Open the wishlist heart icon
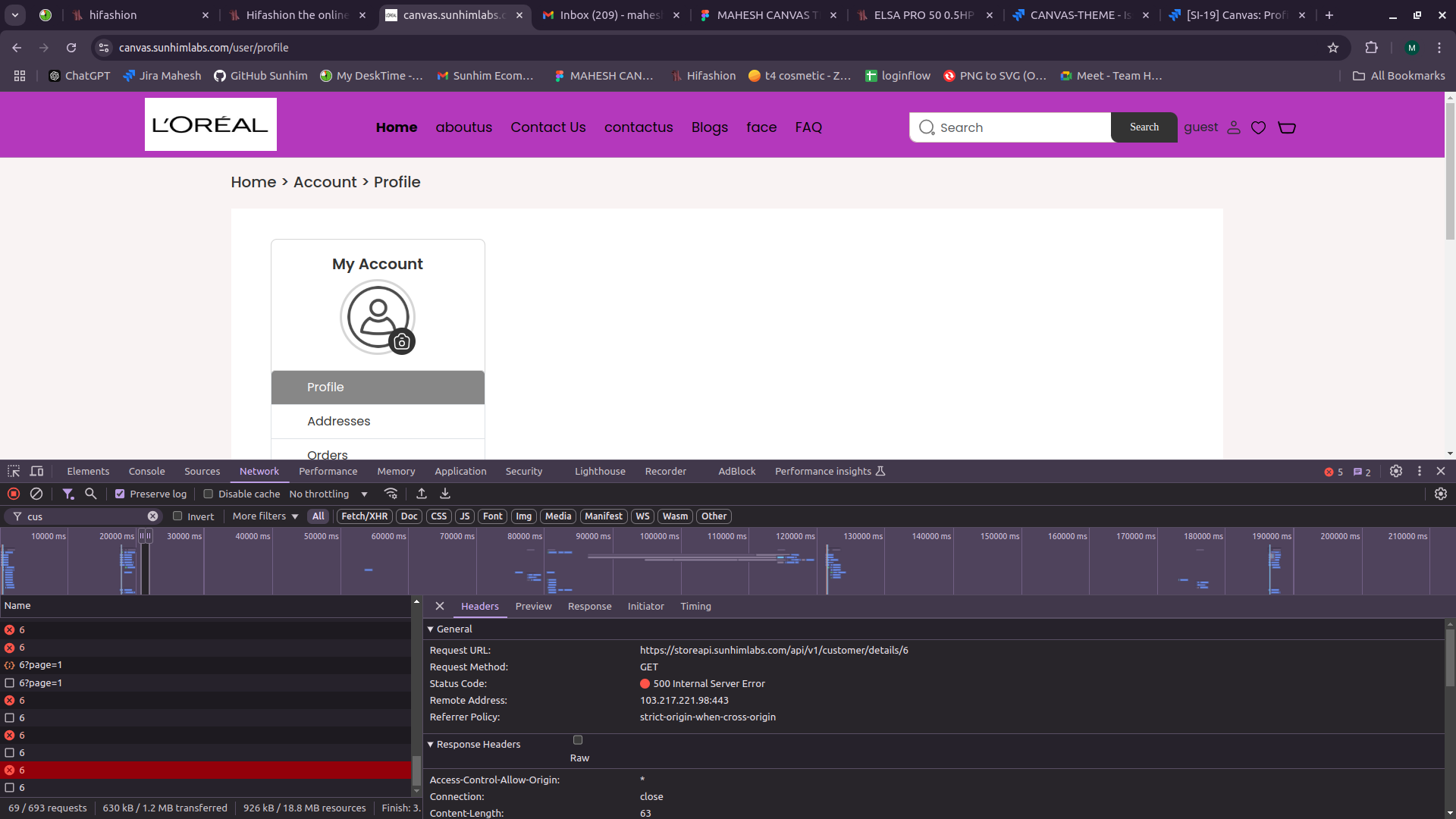The width and height of the screenshot is (1456, 819). tap(1258, 127)
